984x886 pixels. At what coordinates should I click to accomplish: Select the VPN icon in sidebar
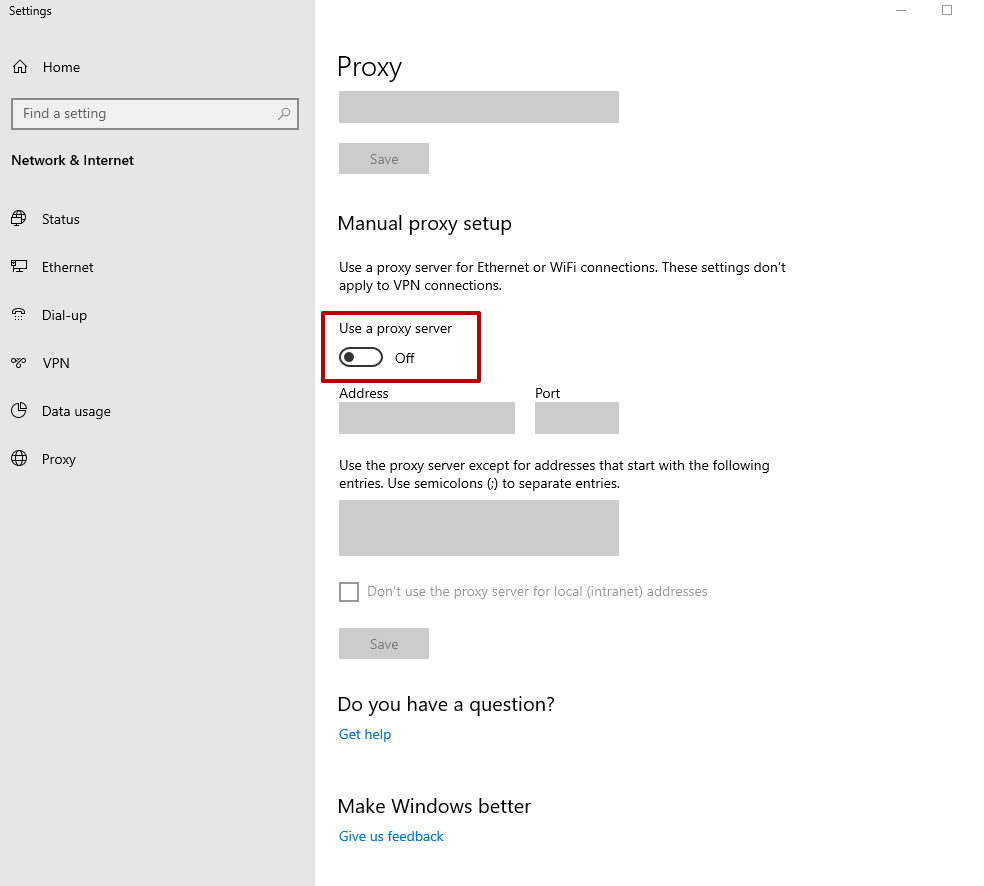19,363
